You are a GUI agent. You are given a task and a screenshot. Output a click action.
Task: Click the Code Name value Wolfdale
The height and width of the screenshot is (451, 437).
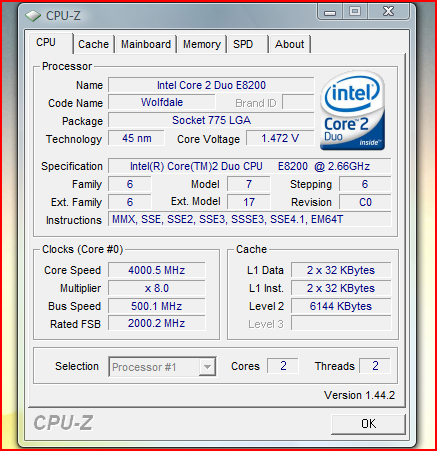point(162,102)
